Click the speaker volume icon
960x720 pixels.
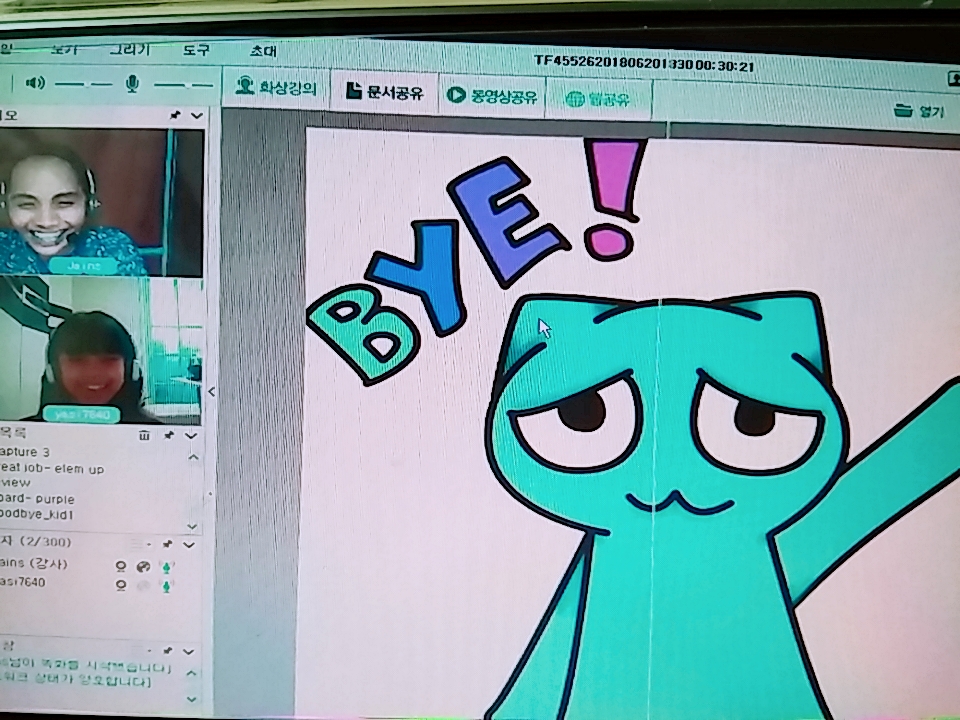click(x=35, y=83)
